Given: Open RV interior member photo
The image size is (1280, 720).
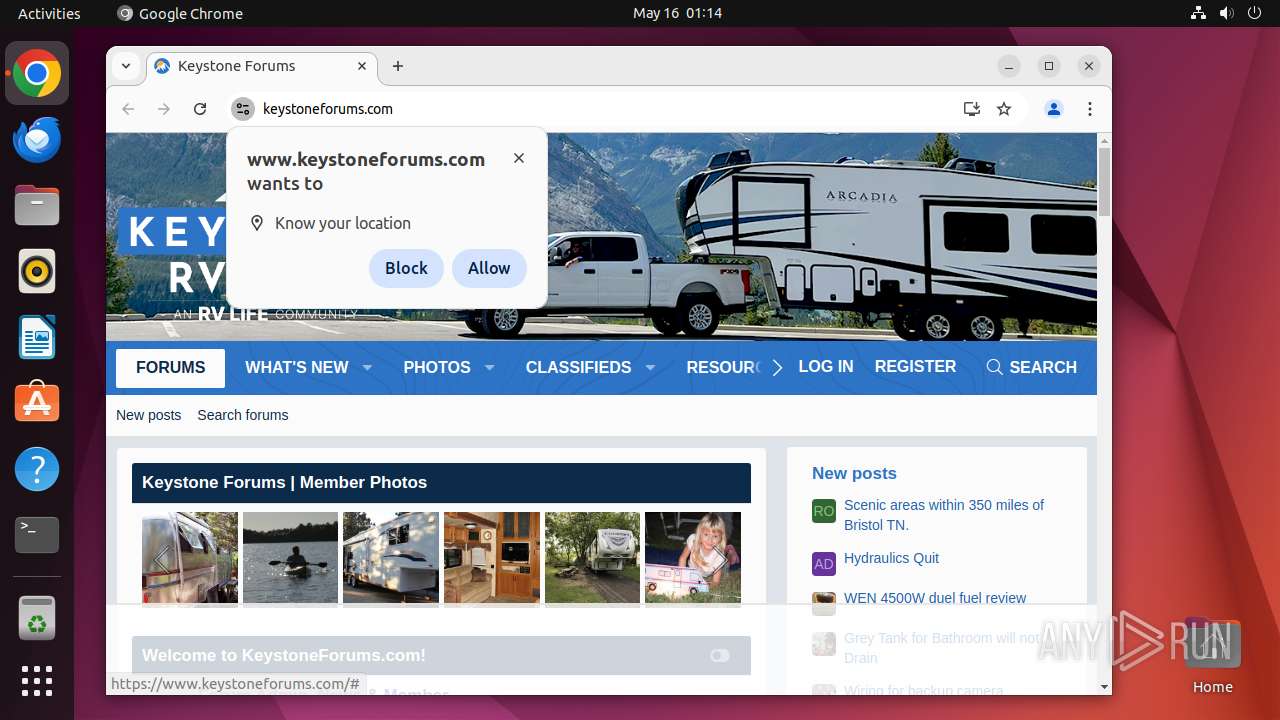Looking at the screenshot, I should [x=492, y=558].
